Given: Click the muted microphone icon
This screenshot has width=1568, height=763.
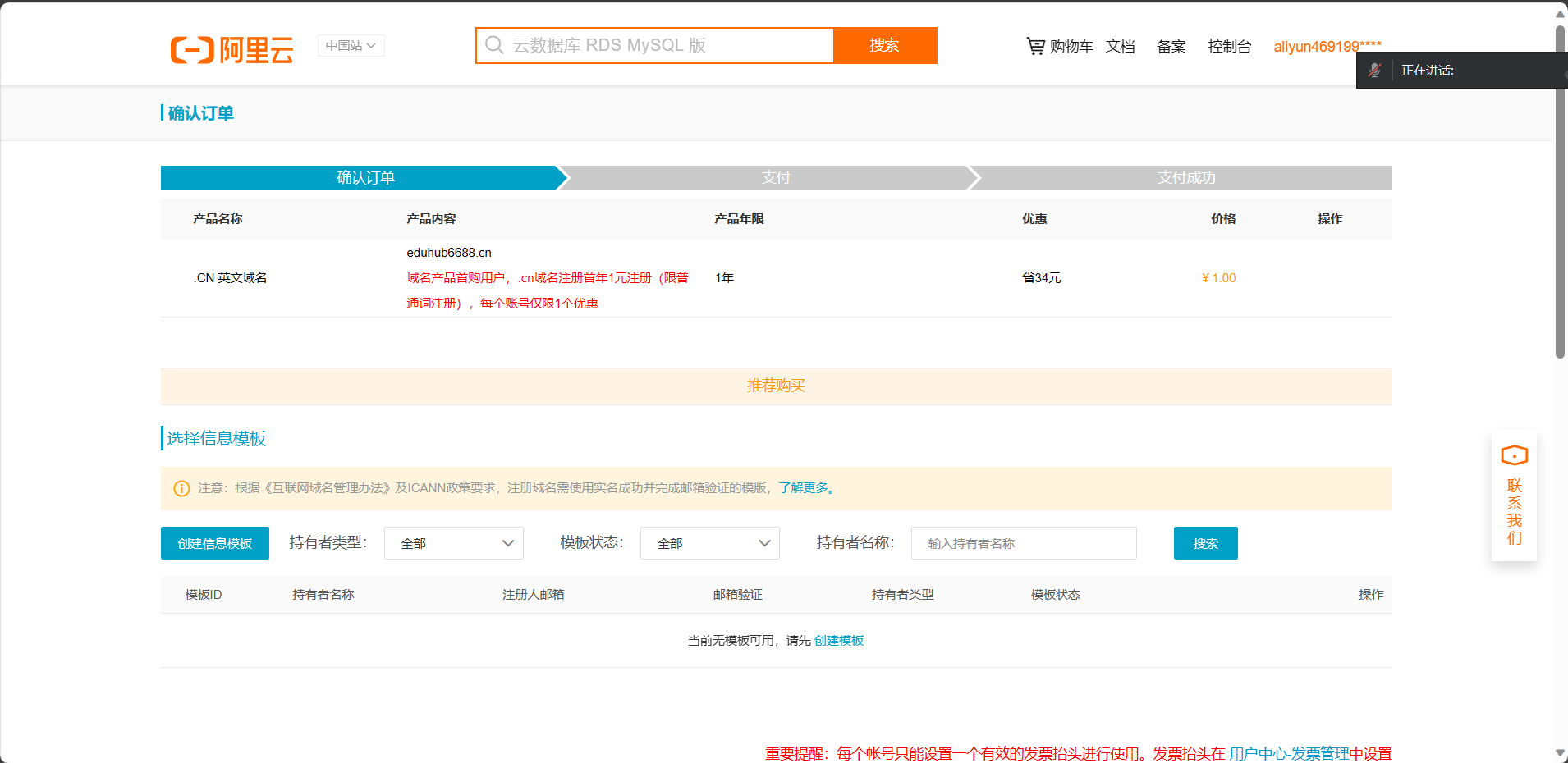Looking at the screenshot, I should (x=1375, y=71).
